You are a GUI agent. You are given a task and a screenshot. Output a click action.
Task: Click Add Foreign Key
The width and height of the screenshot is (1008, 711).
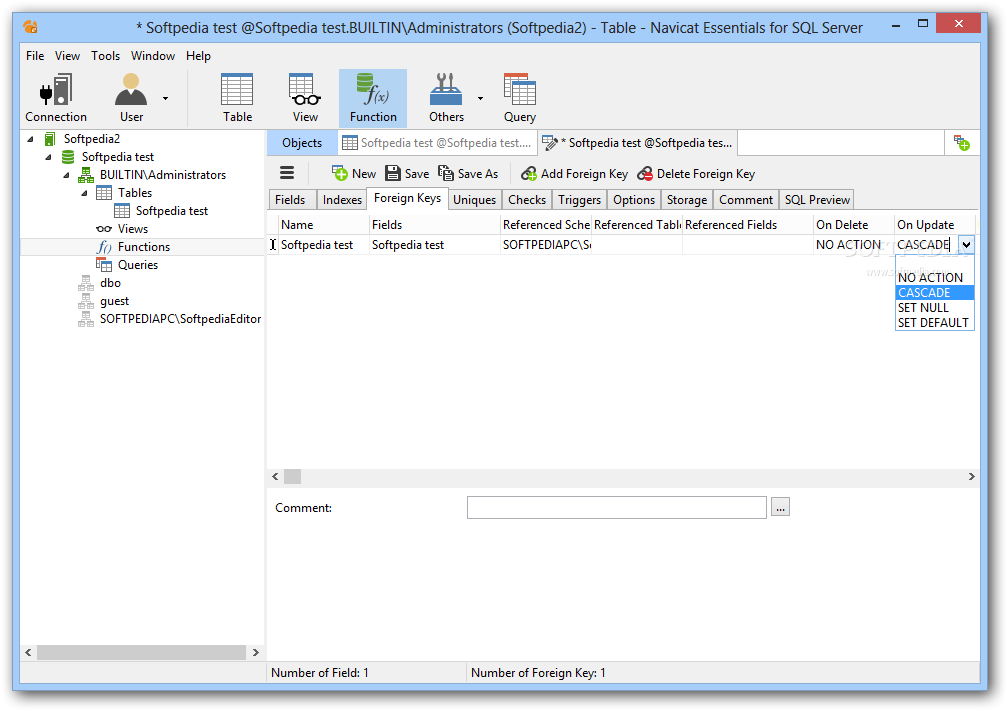pyautogui.click(x=574, y=174)
